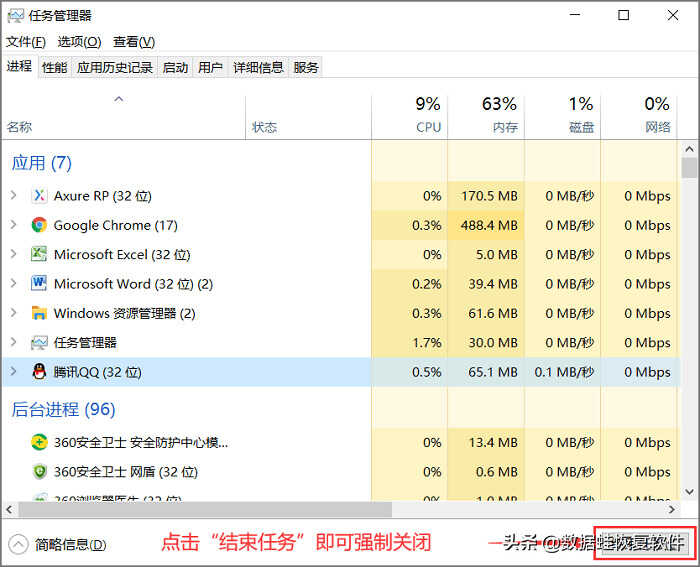This screenshot has width=700, height=567.
Task: Expand the Microsoft Word (2) group
Action: [13, 284]
